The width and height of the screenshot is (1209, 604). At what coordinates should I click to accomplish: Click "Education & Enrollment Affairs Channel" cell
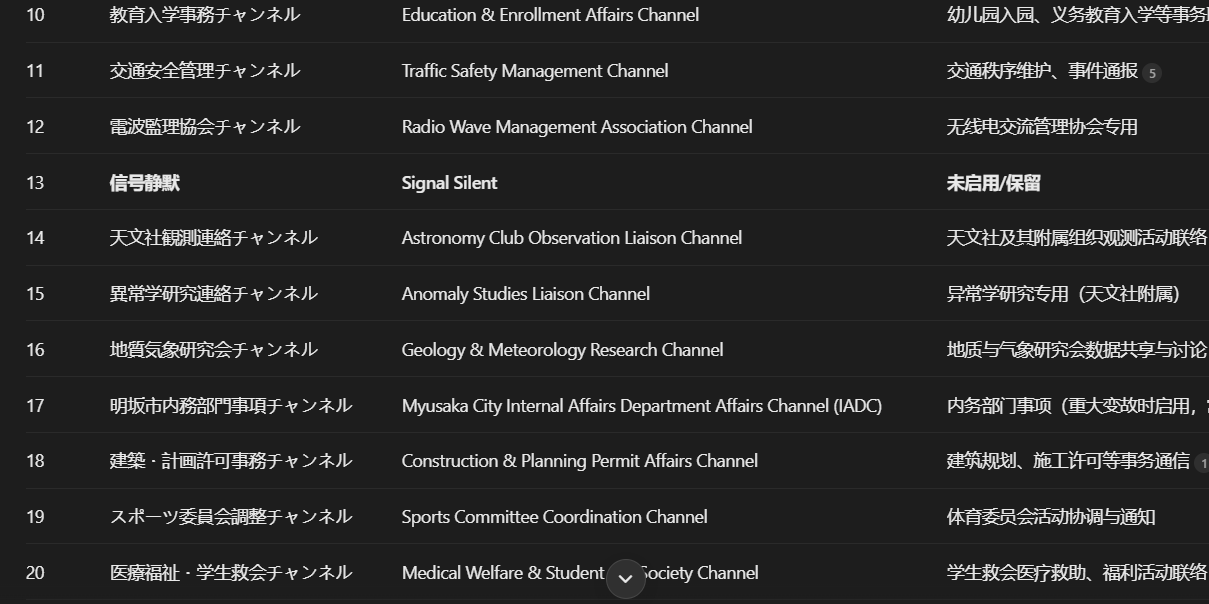pos(550,15)
